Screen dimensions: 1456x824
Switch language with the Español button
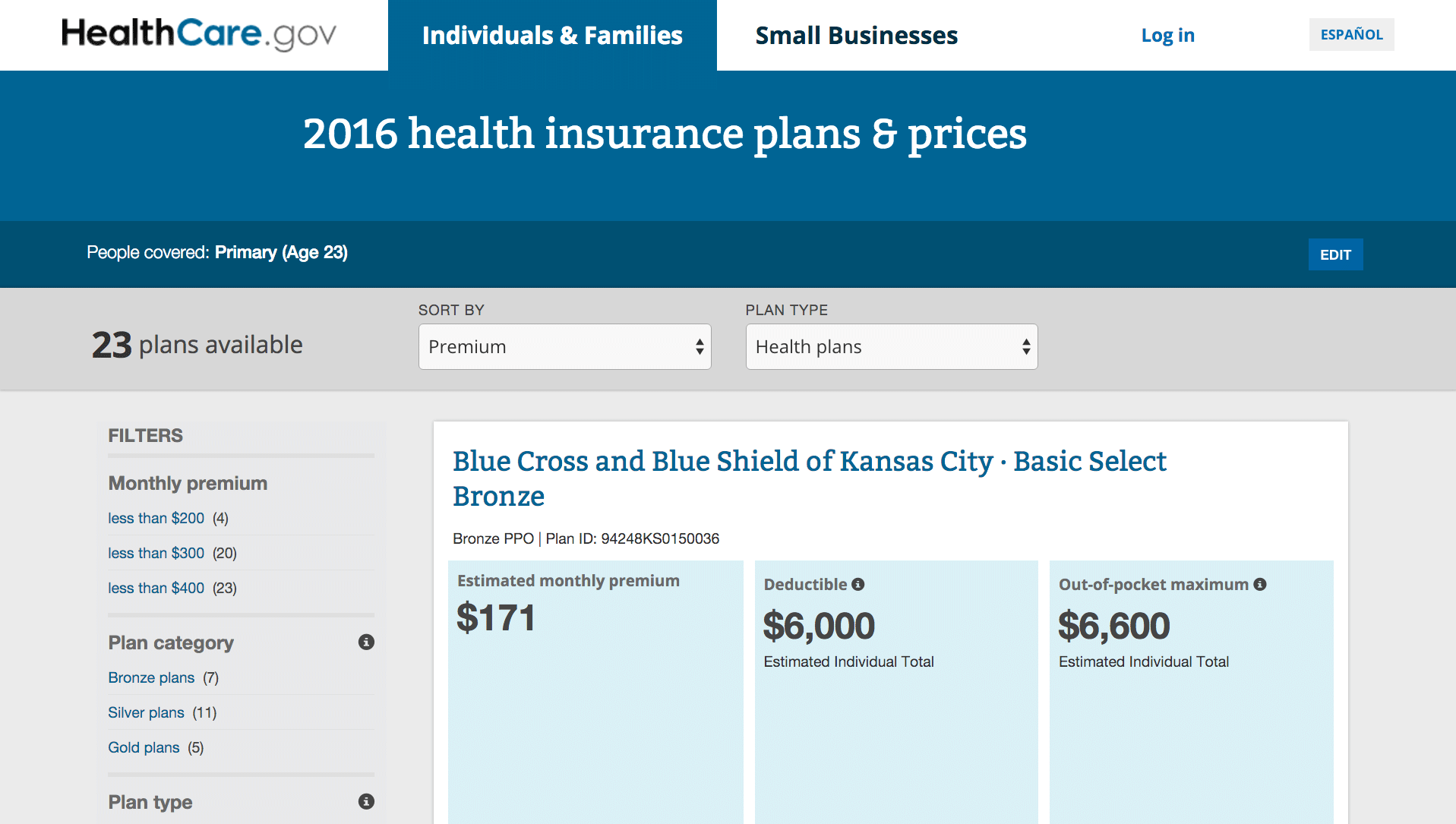[1351, 35]
